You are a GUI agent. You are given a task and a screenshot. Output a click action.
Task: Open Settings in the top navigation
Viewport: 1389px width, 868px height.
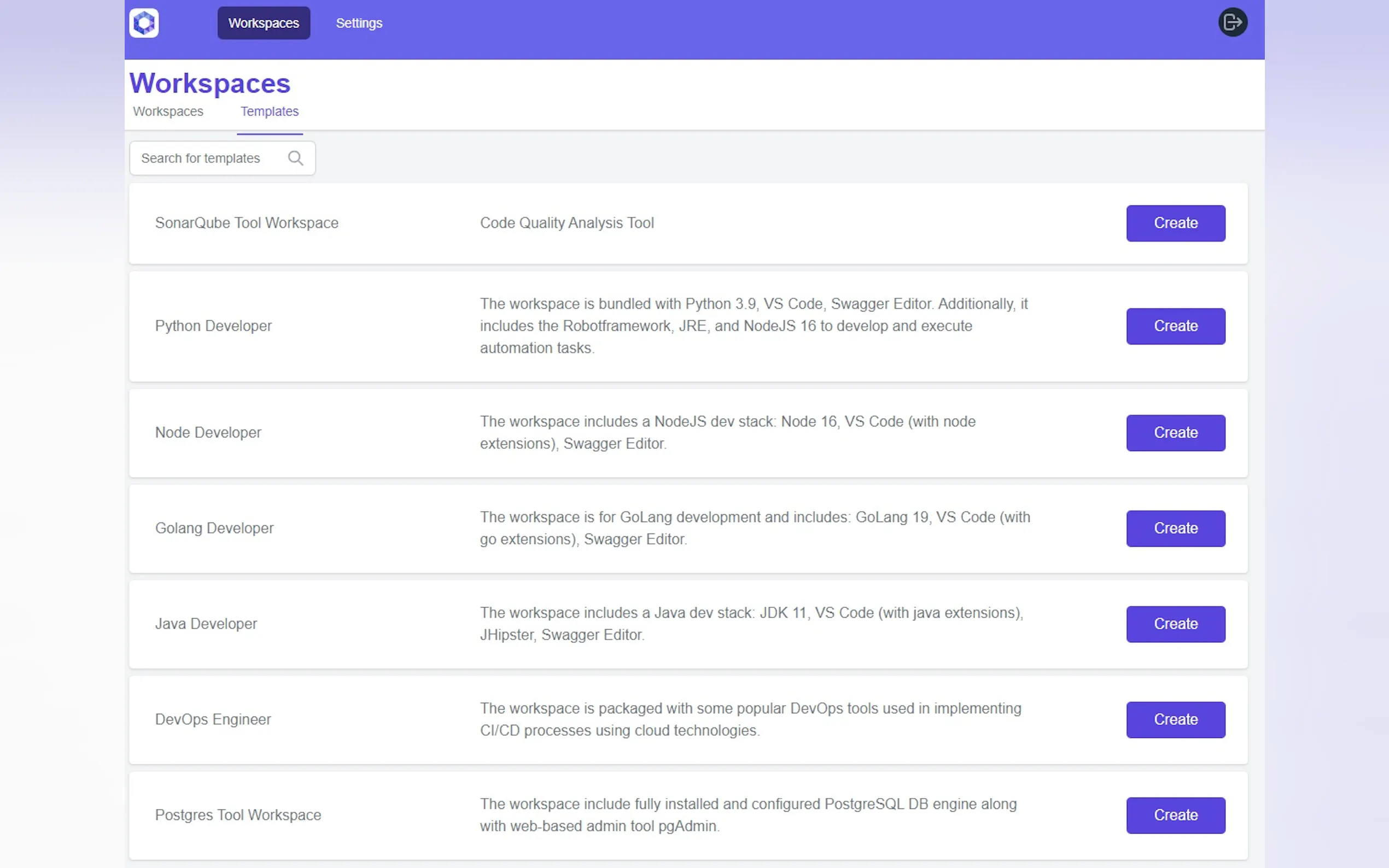tap(359, 23)
